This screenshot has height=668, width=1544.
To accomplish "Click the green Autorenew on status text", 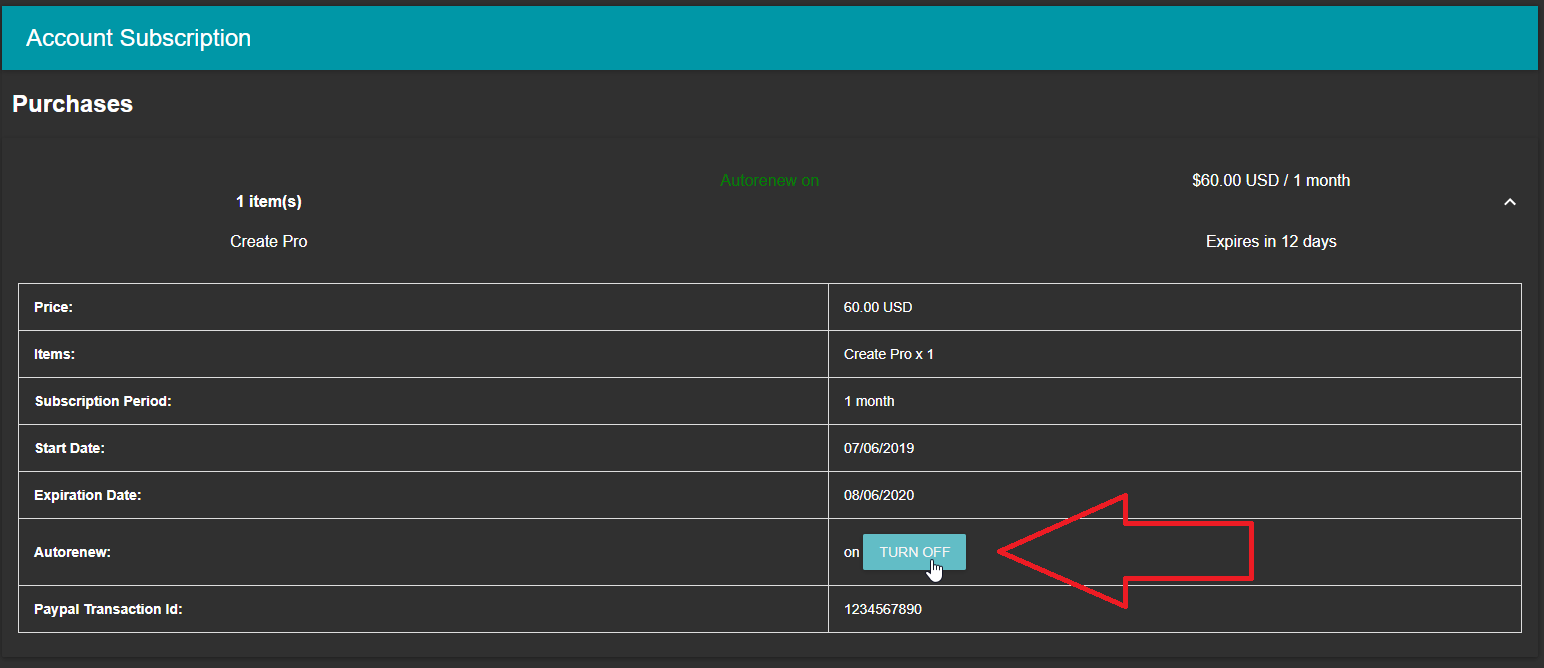I will [769, 181].
